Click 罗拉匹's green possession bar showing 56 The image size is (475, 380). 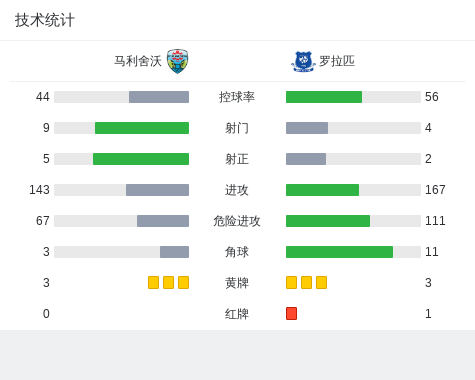click(324, 97)
